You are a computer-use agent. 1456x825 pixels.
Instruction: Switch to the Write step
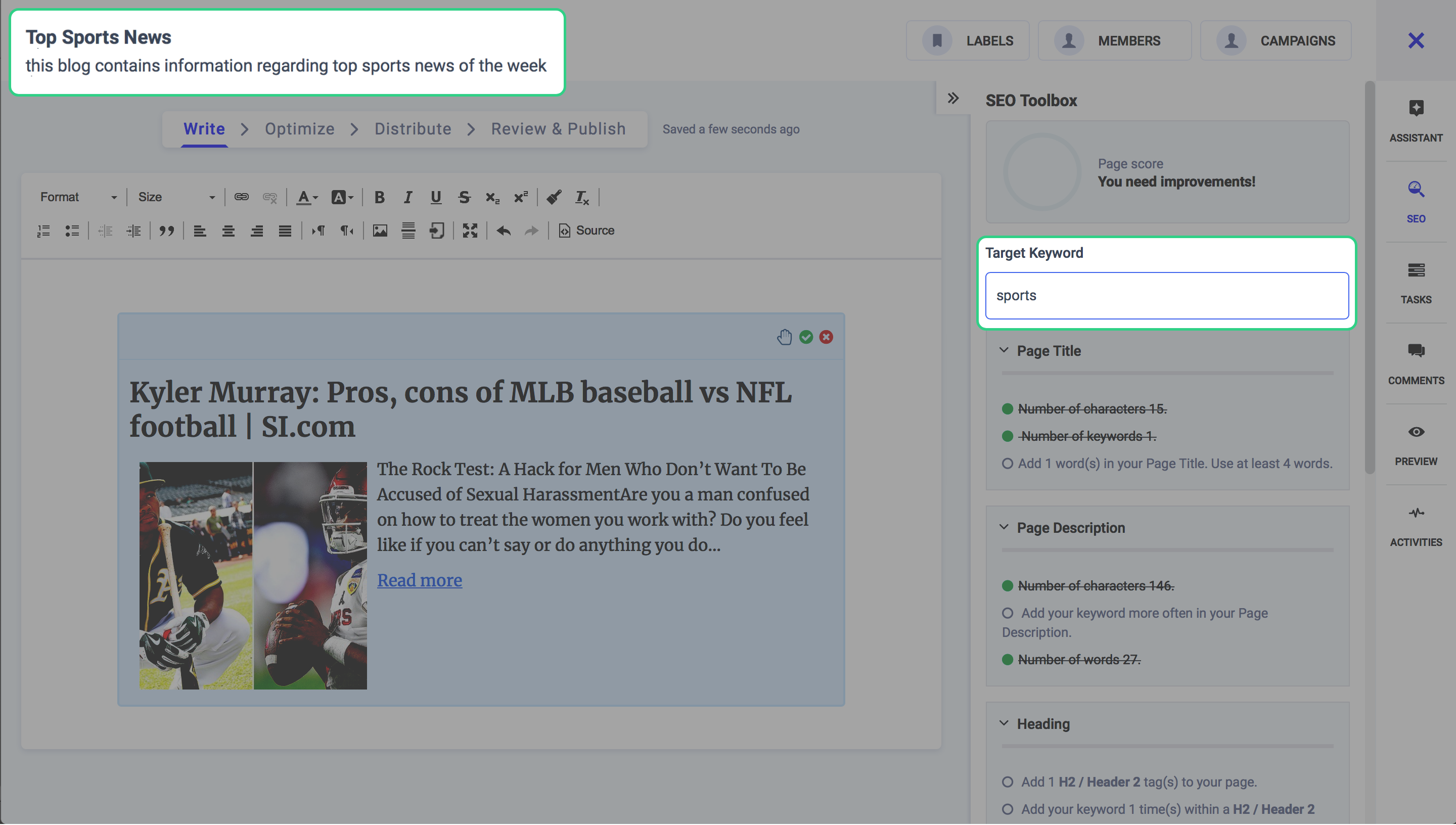click(204, 129)
